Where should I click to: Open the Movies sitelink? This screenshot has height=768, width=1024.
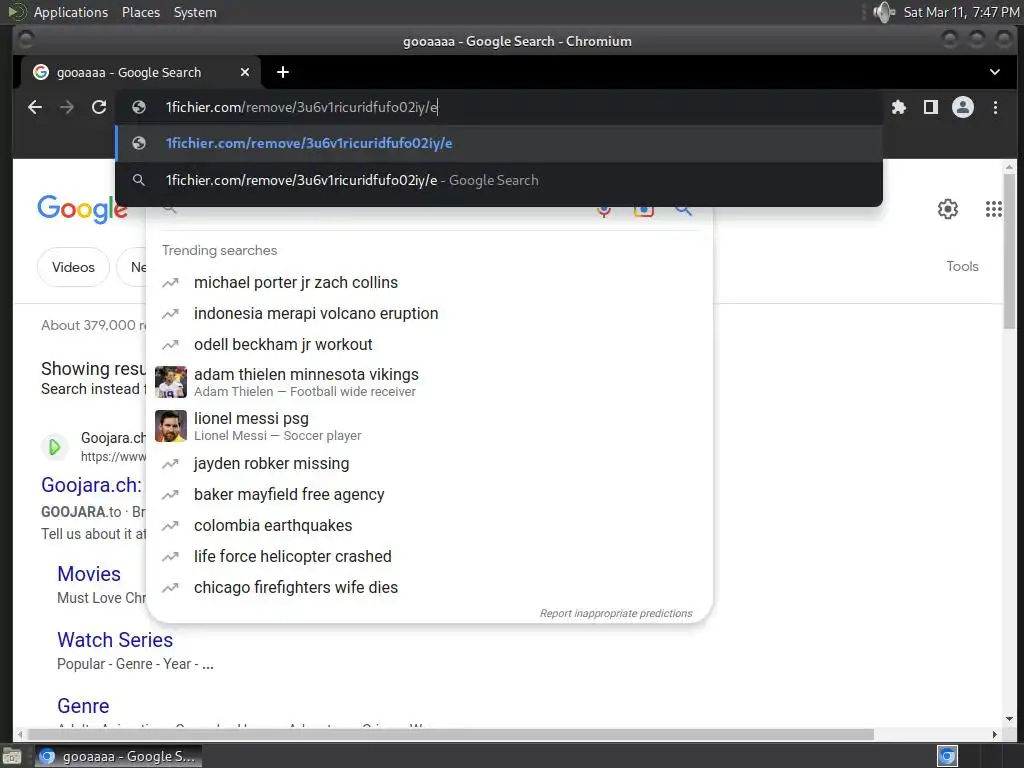coord(89,574)
